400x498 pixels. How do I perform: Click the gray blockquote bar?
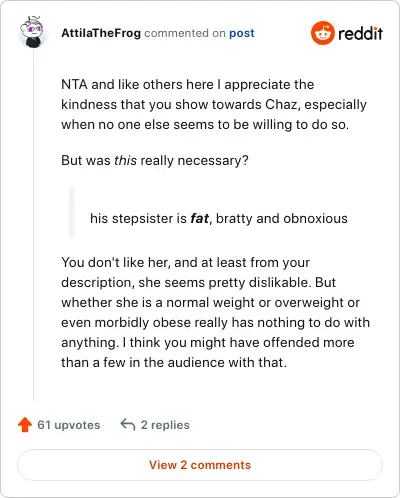71,212
